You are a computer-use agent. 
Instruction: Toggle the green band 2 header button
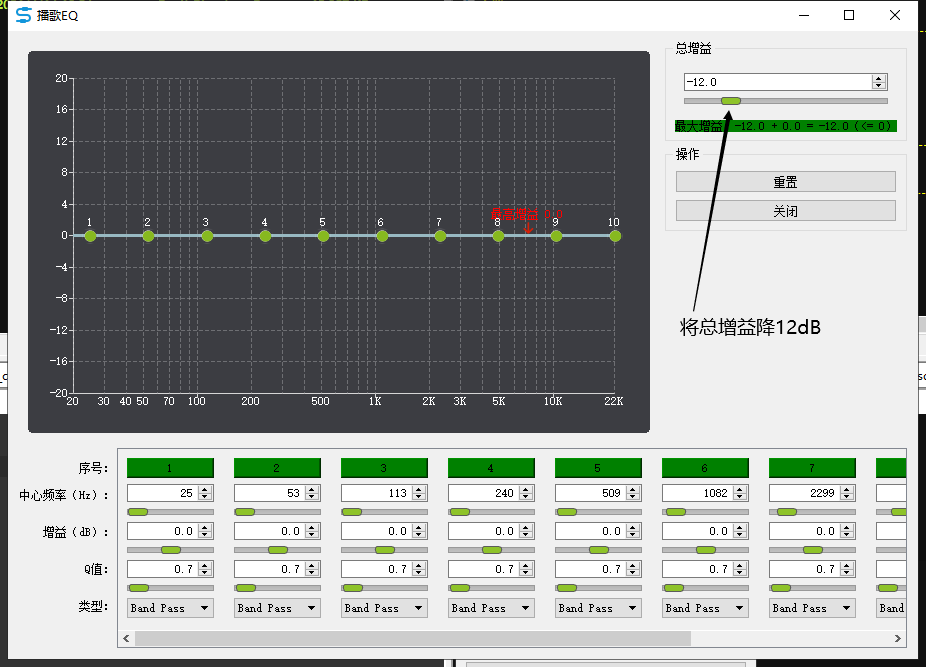pos(277,468)
